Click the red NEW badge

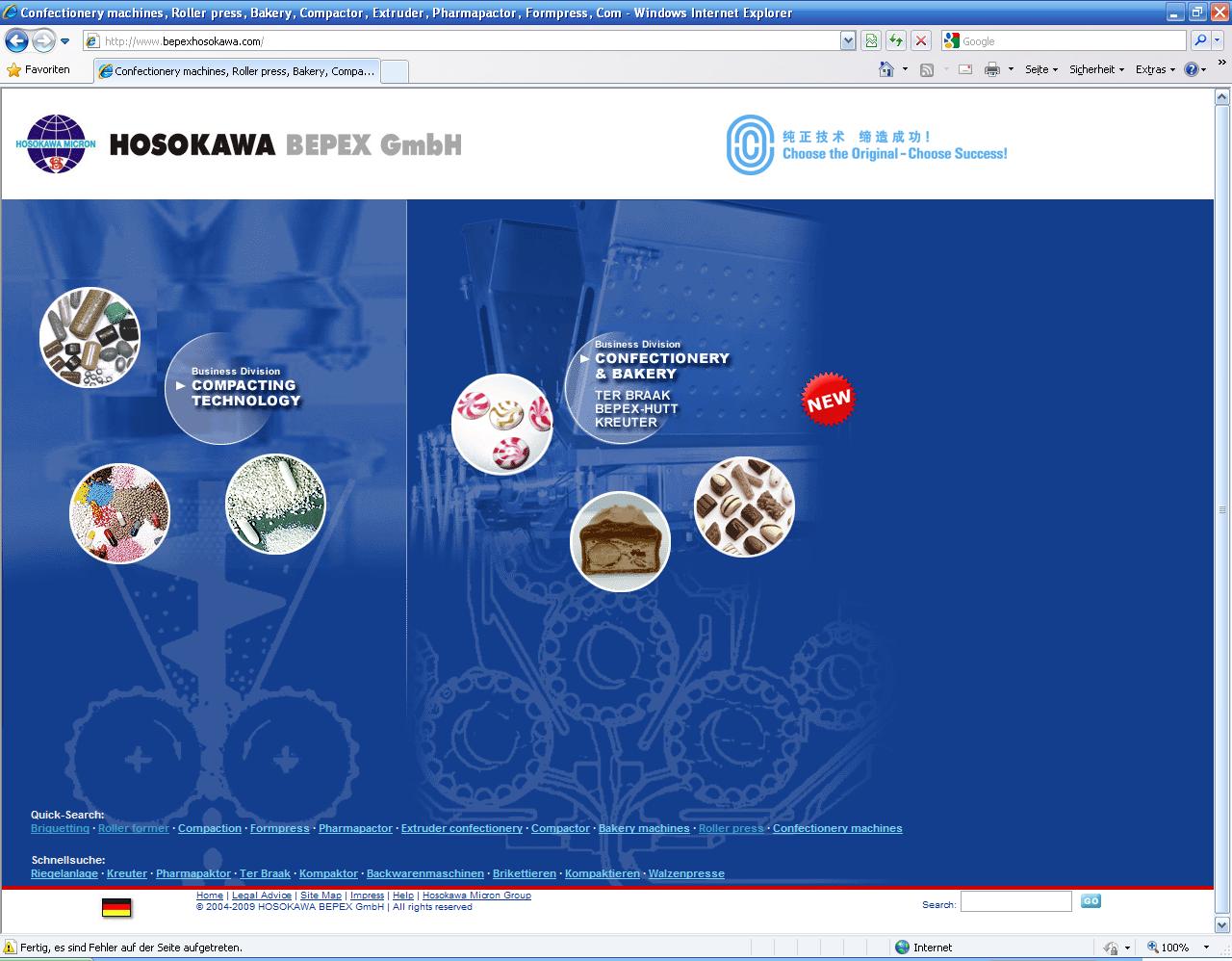tap(828, 400)
